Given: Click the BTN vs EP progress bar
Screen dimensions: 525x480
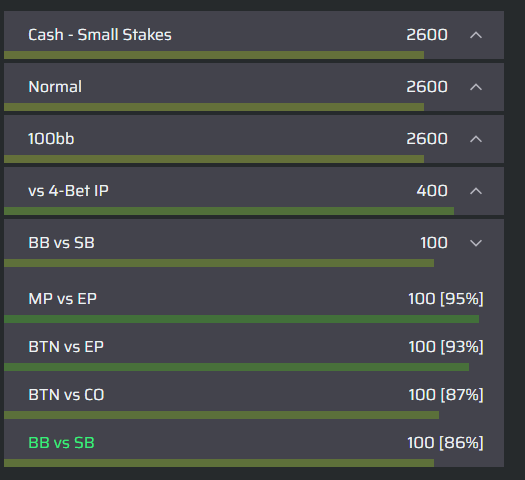Looking at the screenshot, I should (x=236, y=367).
